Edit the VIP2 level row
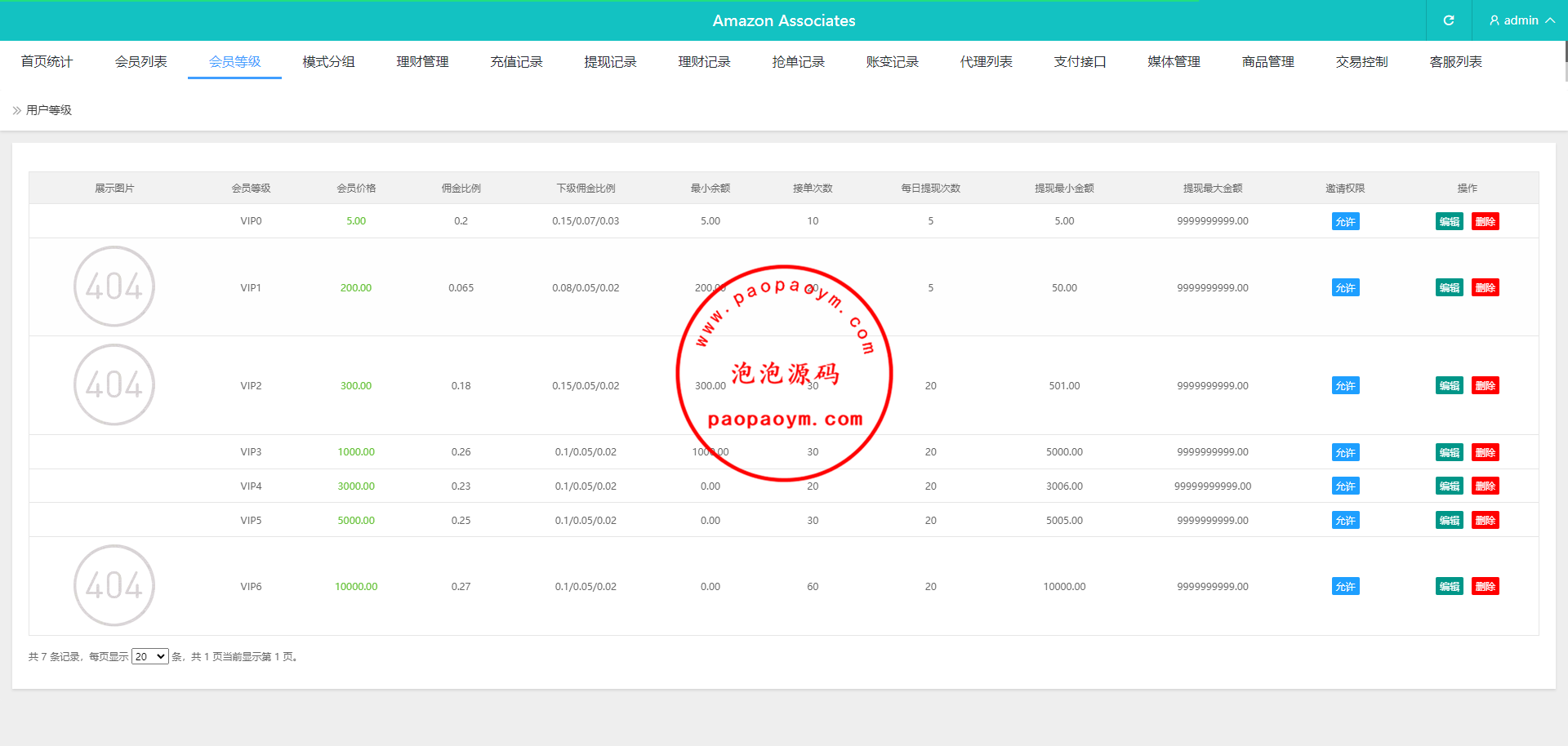Screen dimensions: 1568x746 click(x=1449, y=385)
